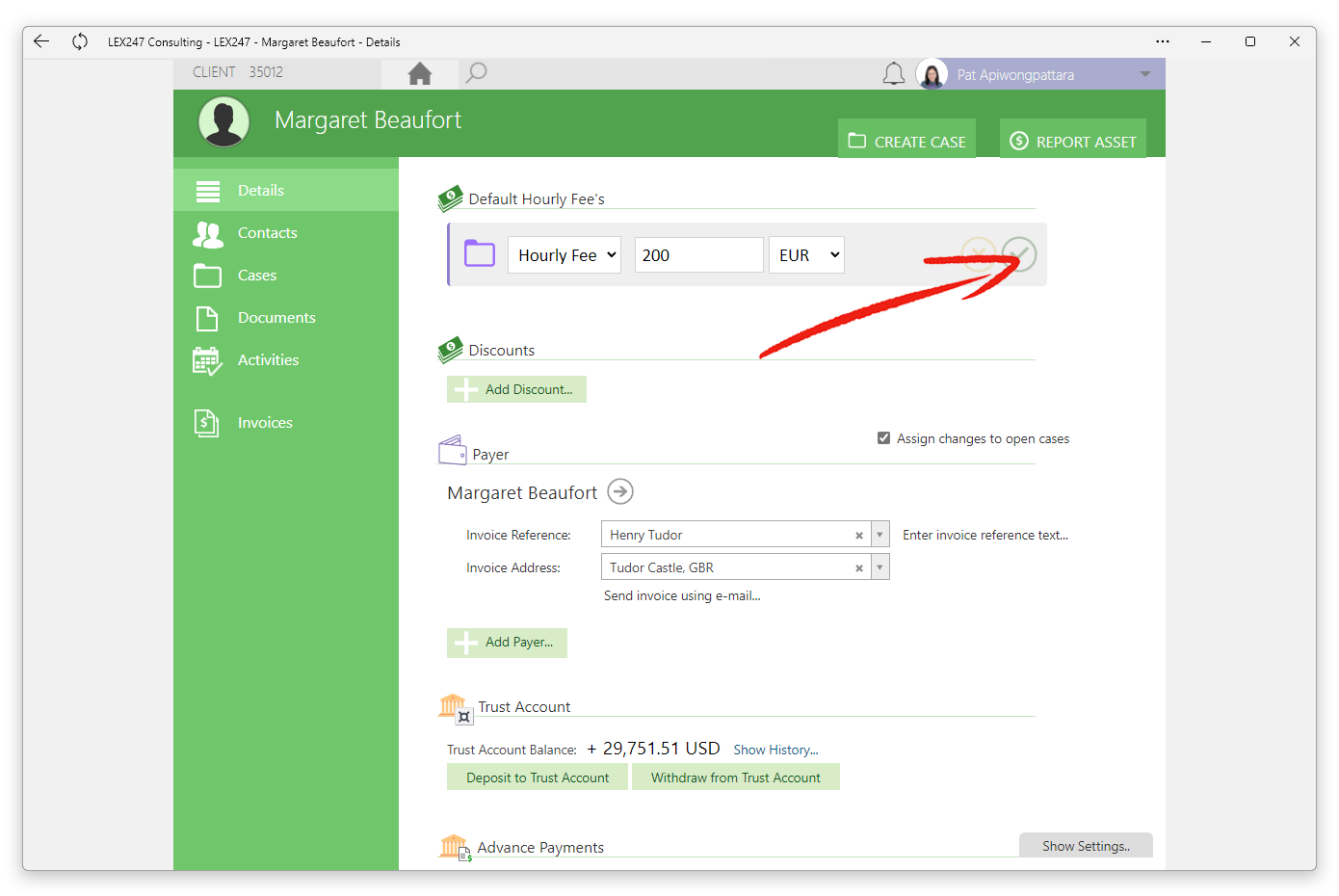The image size is (1339, 896).
Task: Open the Invoice Address dropdown arrow
Action: [x=880, y=567]
